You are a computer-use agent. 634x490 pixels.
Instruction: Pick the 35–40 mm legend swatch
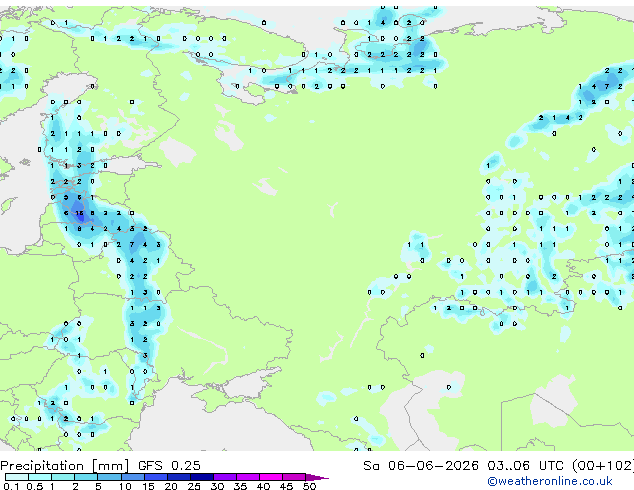pyautogui.click(x=247, y=477)
